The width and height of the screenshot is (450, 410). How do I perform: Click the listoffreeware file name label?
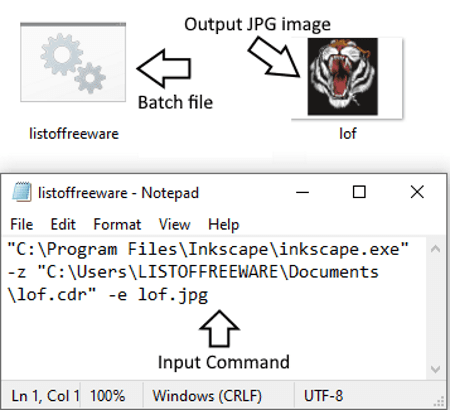click(74, 134)
